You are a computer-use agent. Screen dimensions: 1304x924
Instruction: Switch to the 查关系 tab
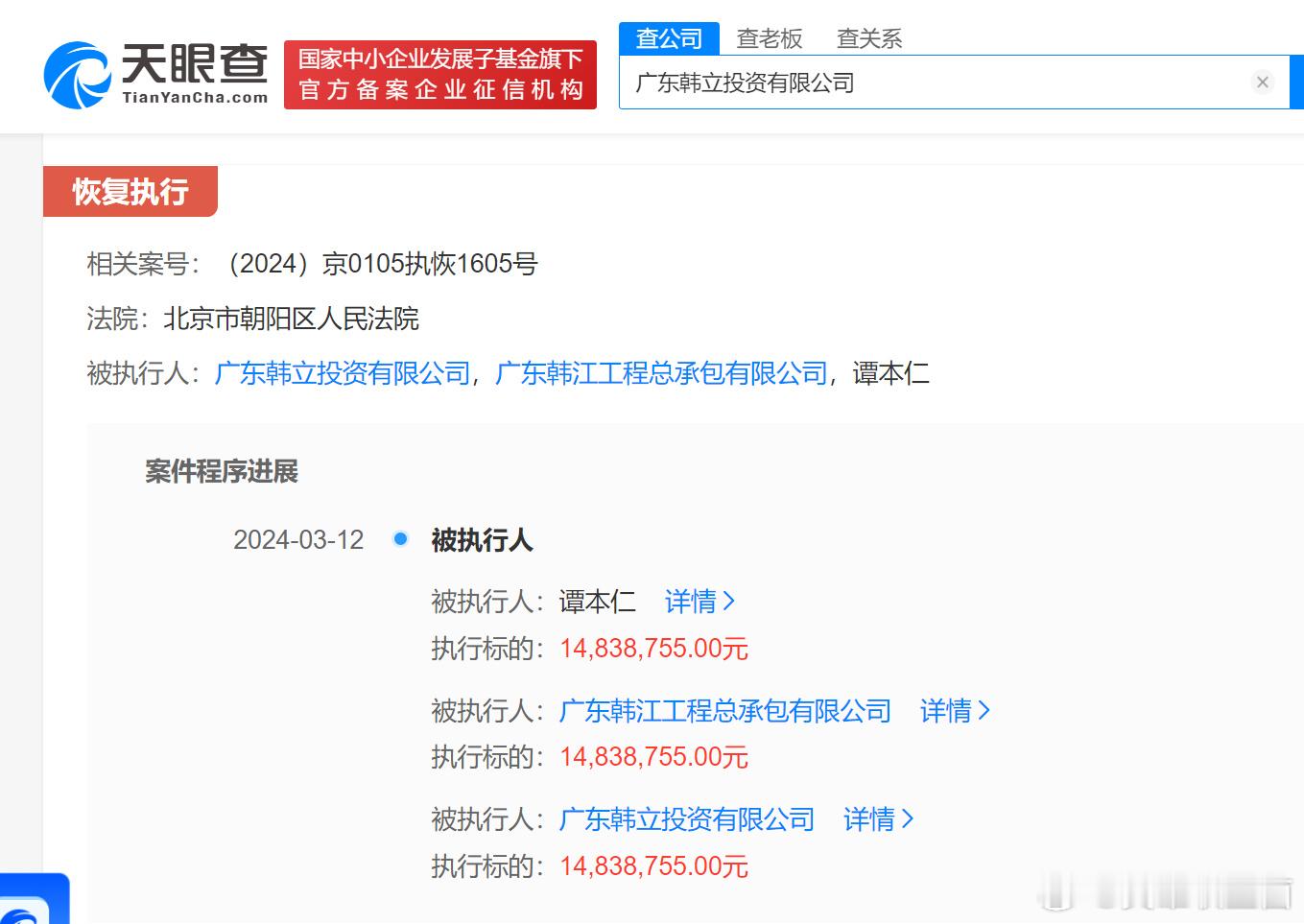pos(869,38)
